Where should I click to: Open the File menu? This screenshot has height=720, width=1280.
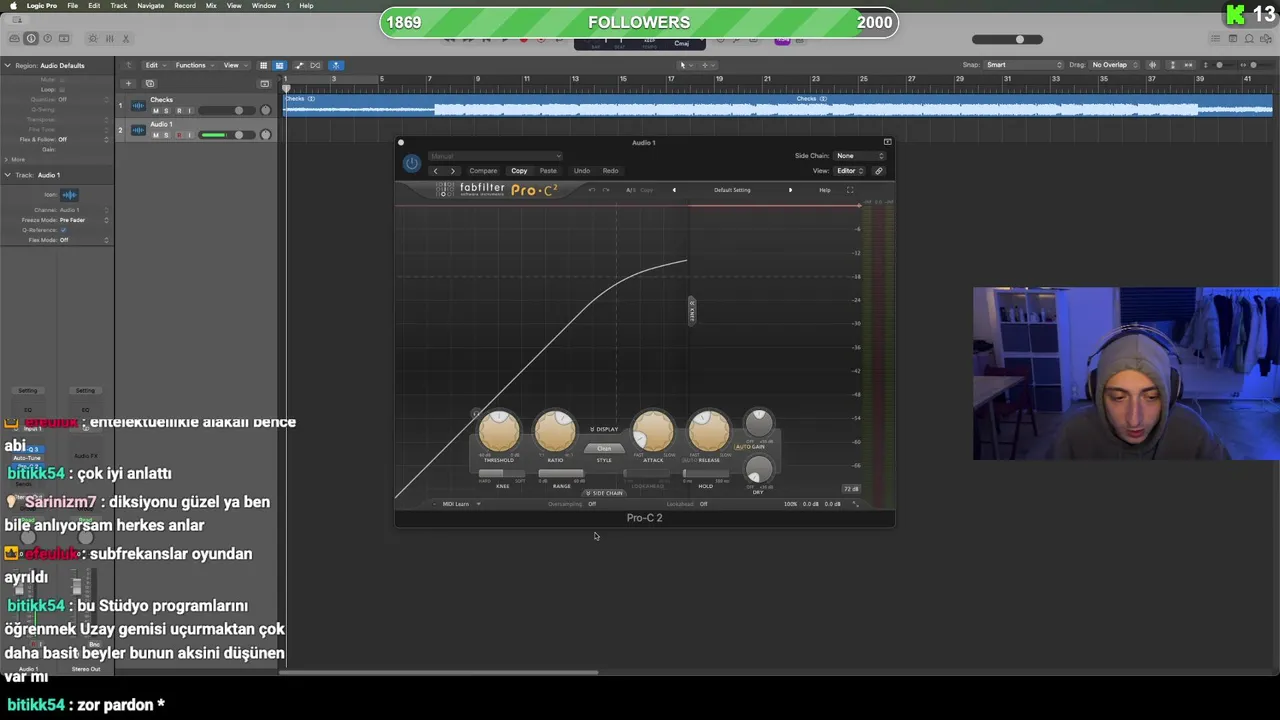tap(73, 6)
